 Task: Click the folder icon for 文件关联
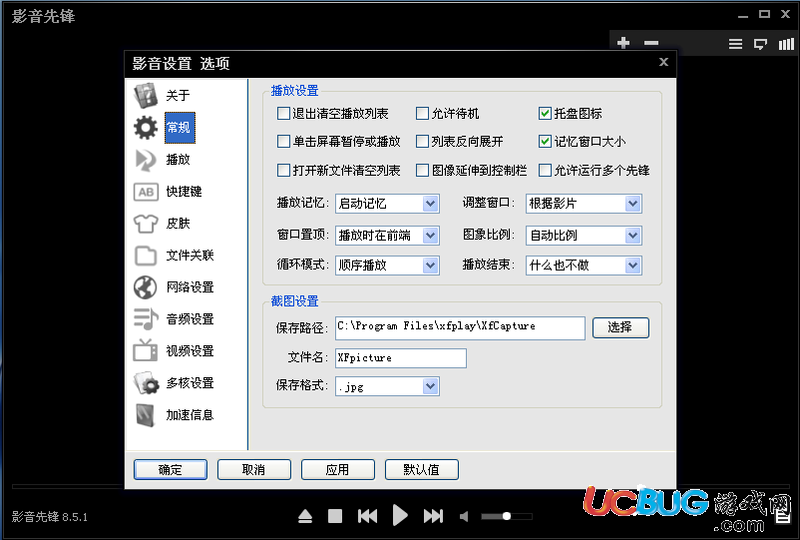click(145, 256)
